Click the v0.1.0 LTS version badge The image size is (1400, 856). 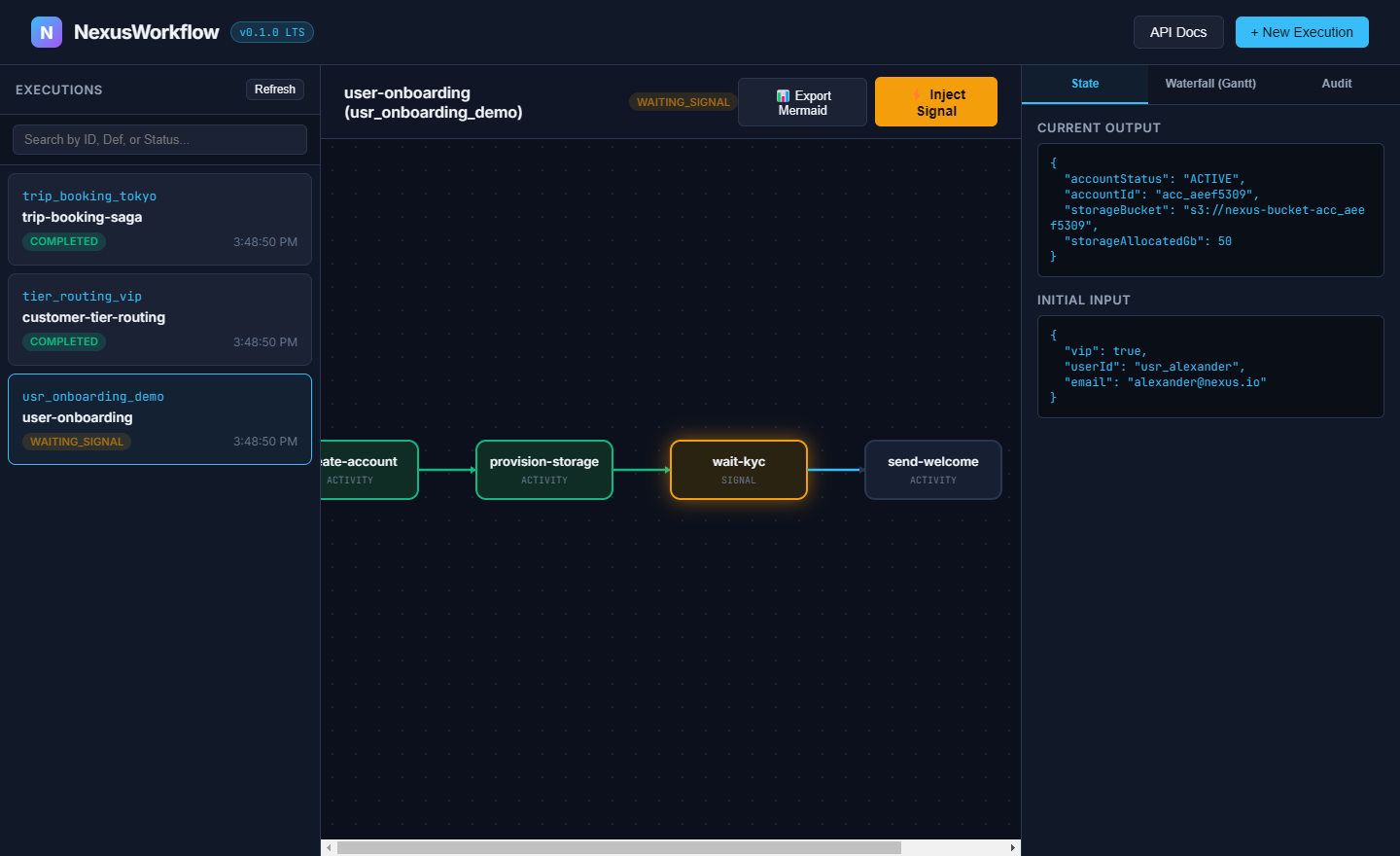coord(272,32)
